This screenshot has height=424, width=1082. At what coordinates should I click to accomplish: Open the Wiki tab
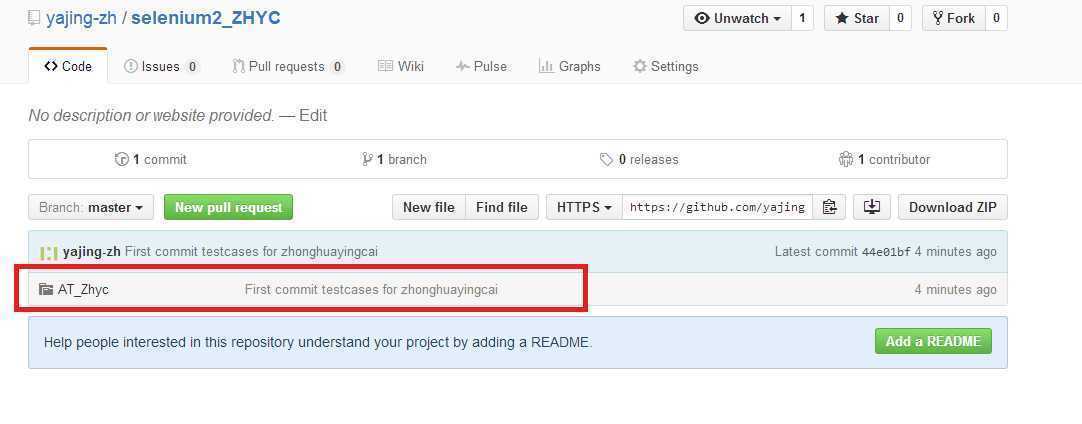pyautogui.click(x=401, y=66)
